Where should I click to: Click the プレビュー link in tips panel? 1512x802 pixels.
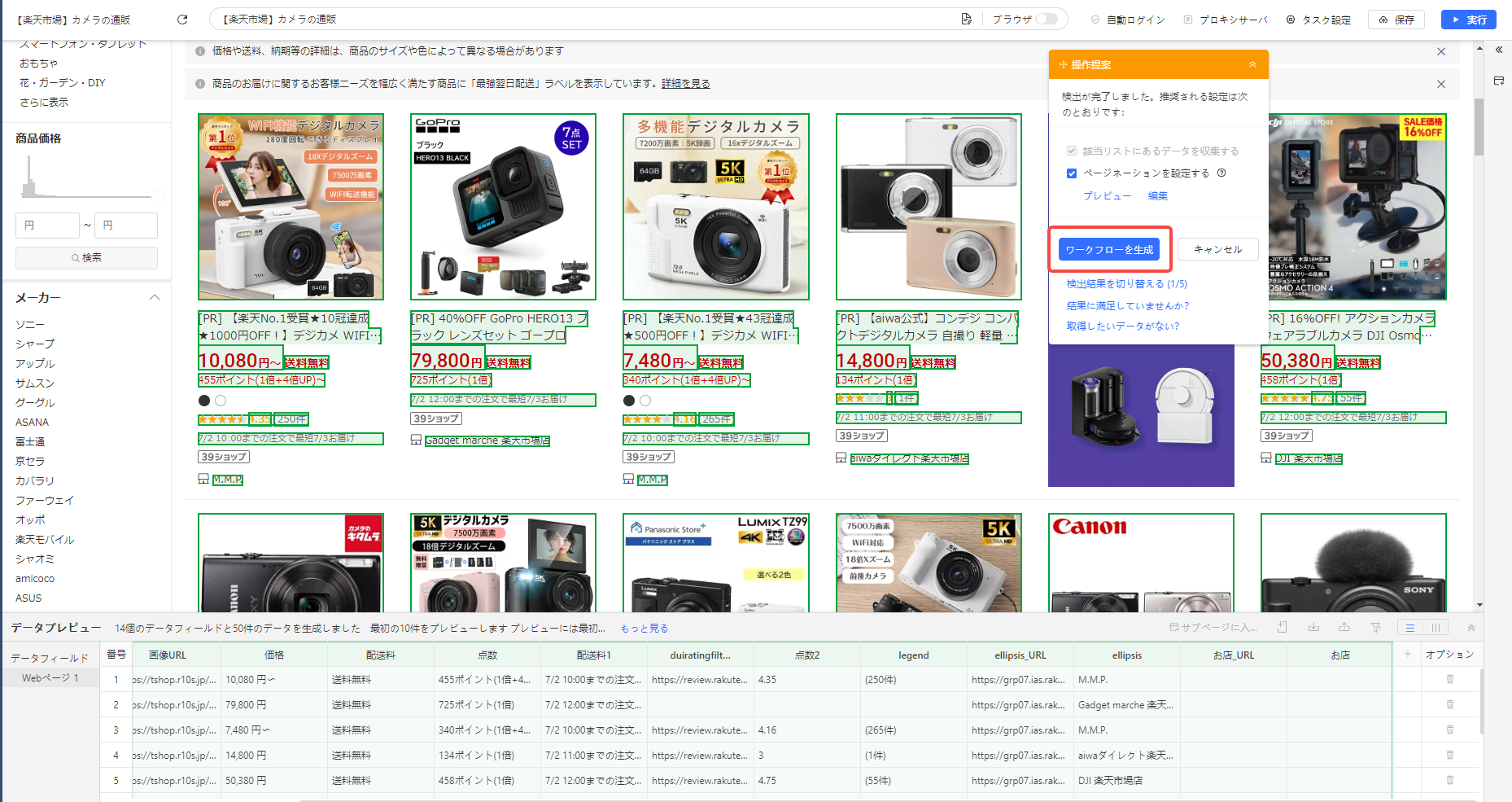coord(1107,195)
